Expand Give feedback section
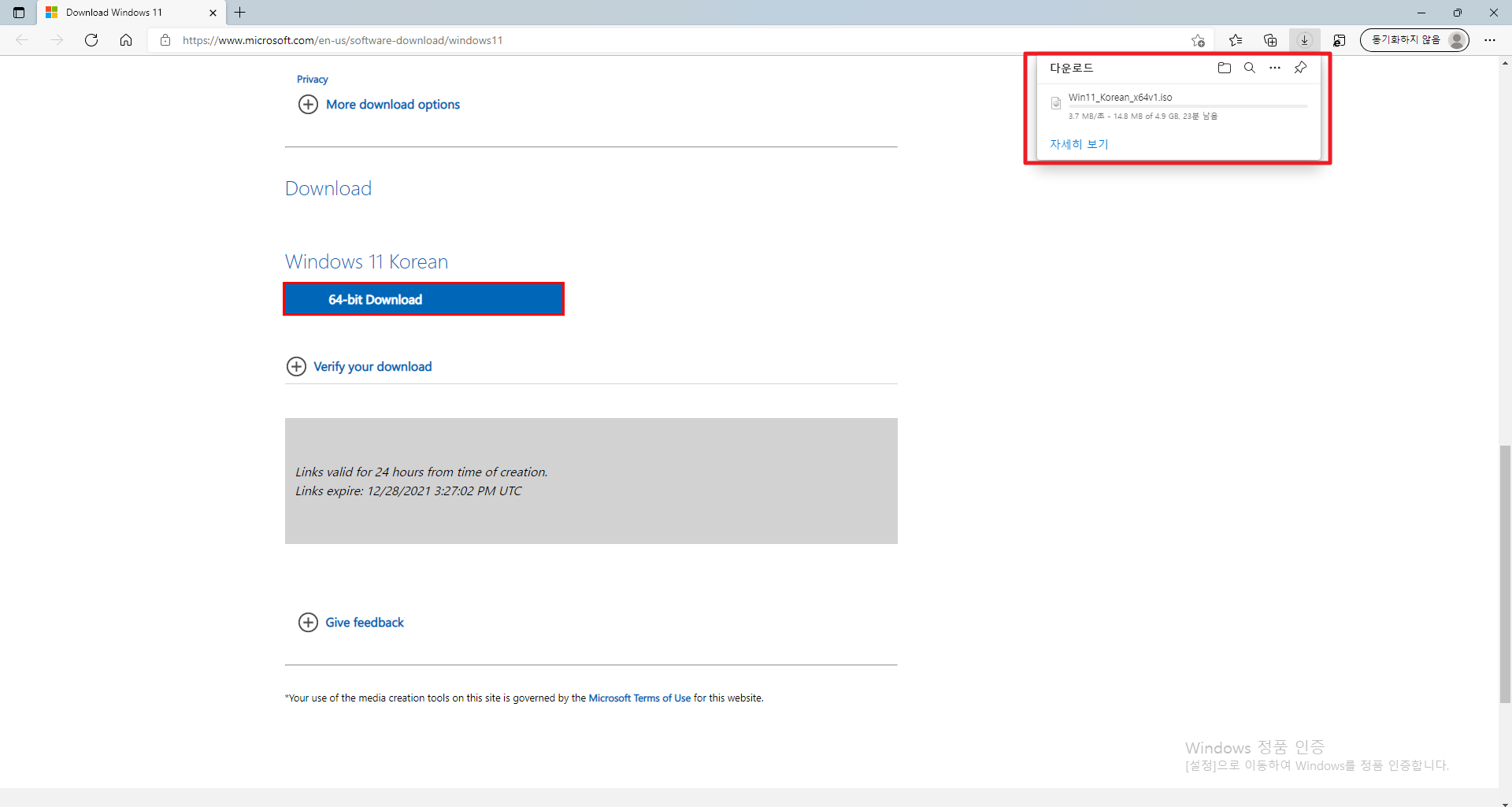This screenshot has height=807, width=1512. coord(351,623)
